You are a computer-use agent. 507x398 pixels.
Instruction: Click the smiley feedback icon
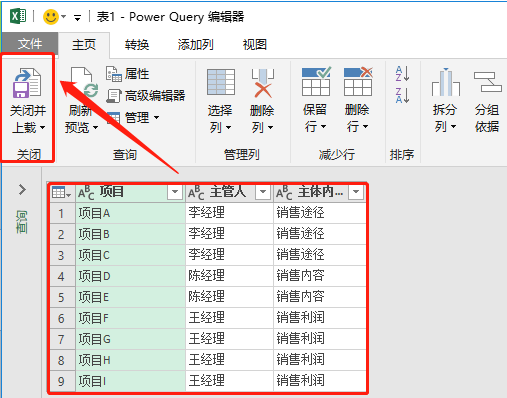pyautogui.click(x=51, y=17)
